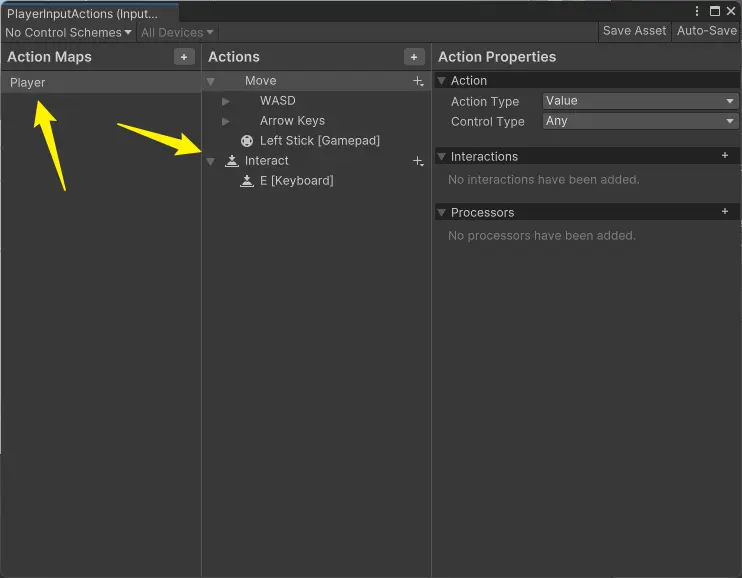Add a new action map with plus button
This screenshot has height=578, width=742.
(184, 57)
